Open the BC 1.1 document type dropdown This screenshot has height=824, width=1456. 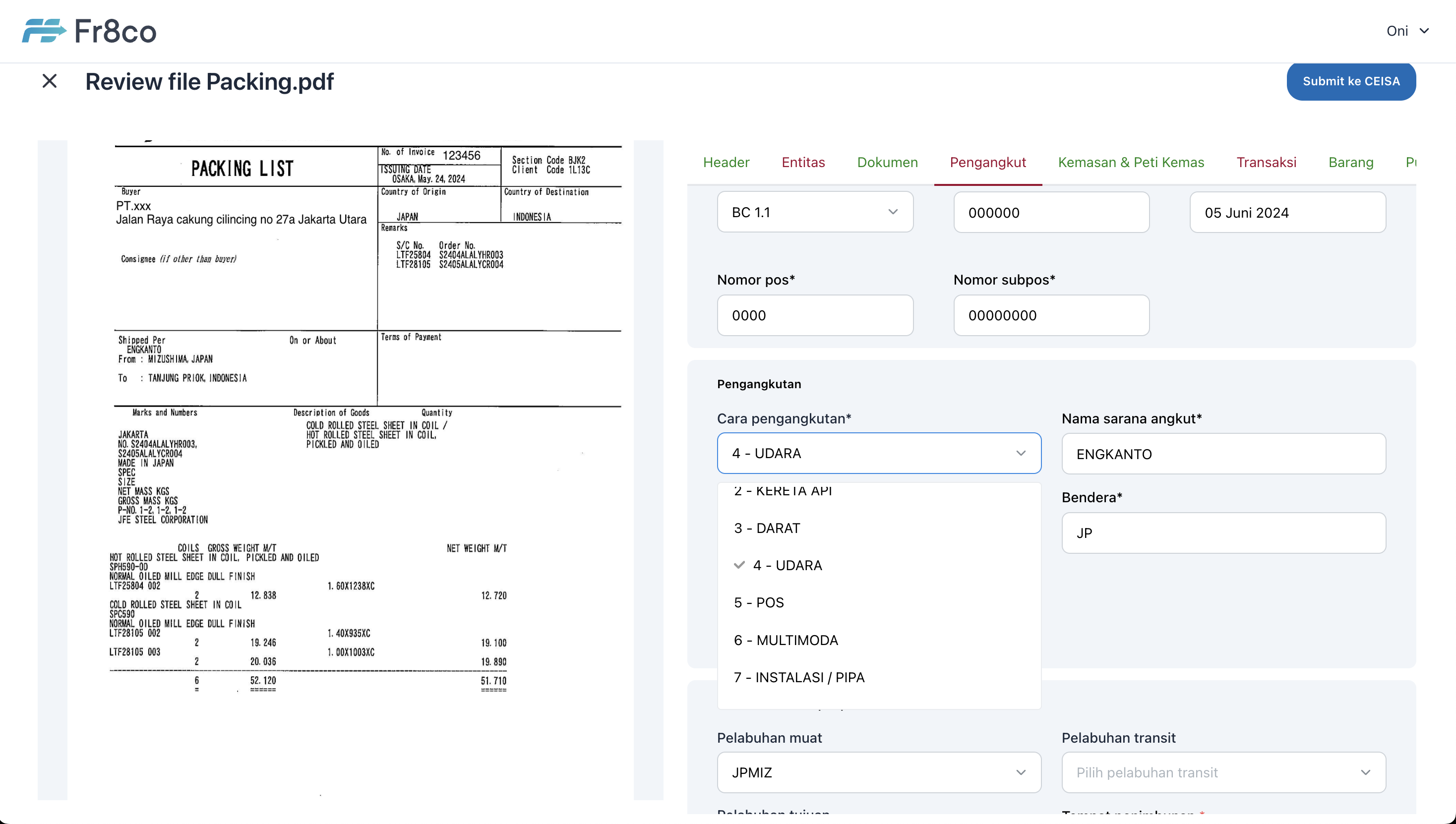click(x=804, y=212)
